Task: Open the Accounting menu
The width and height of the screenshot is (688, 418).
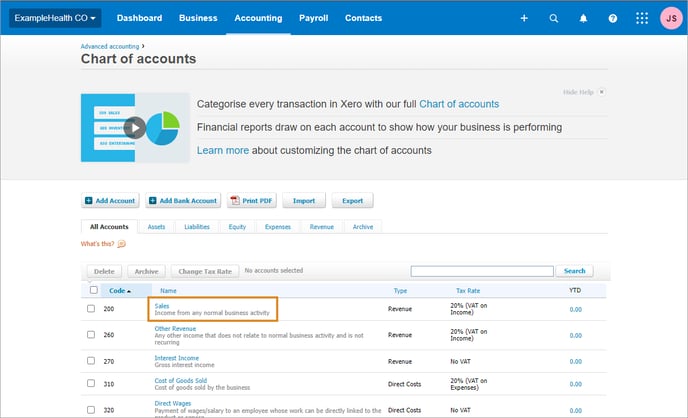Action: (x=258, y=18)
